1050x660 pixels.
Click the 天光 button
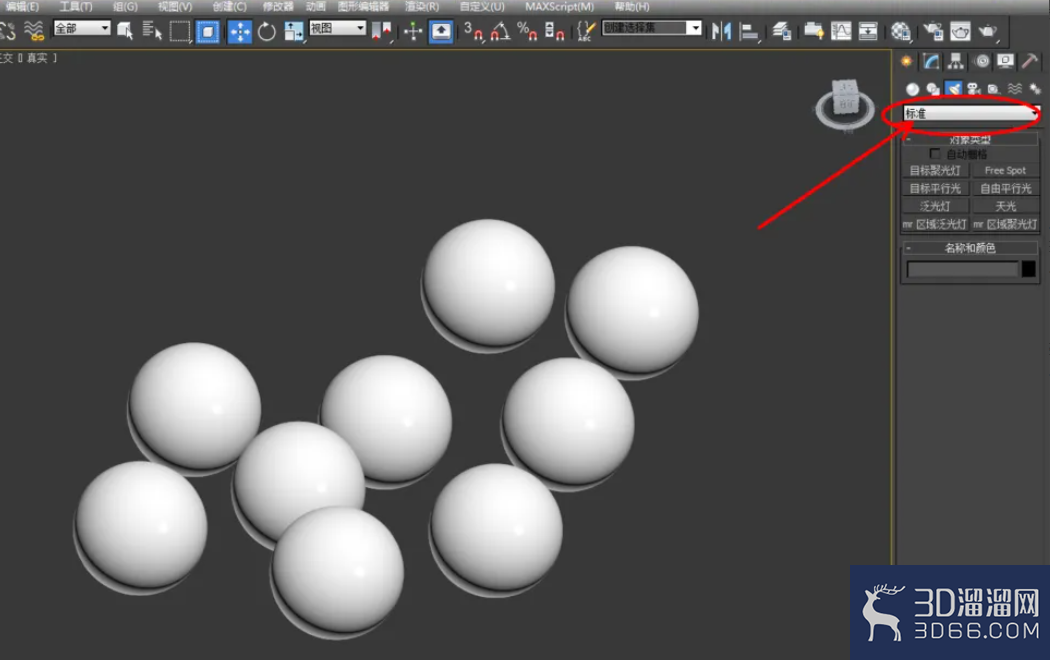click(x=1005, y=206)
